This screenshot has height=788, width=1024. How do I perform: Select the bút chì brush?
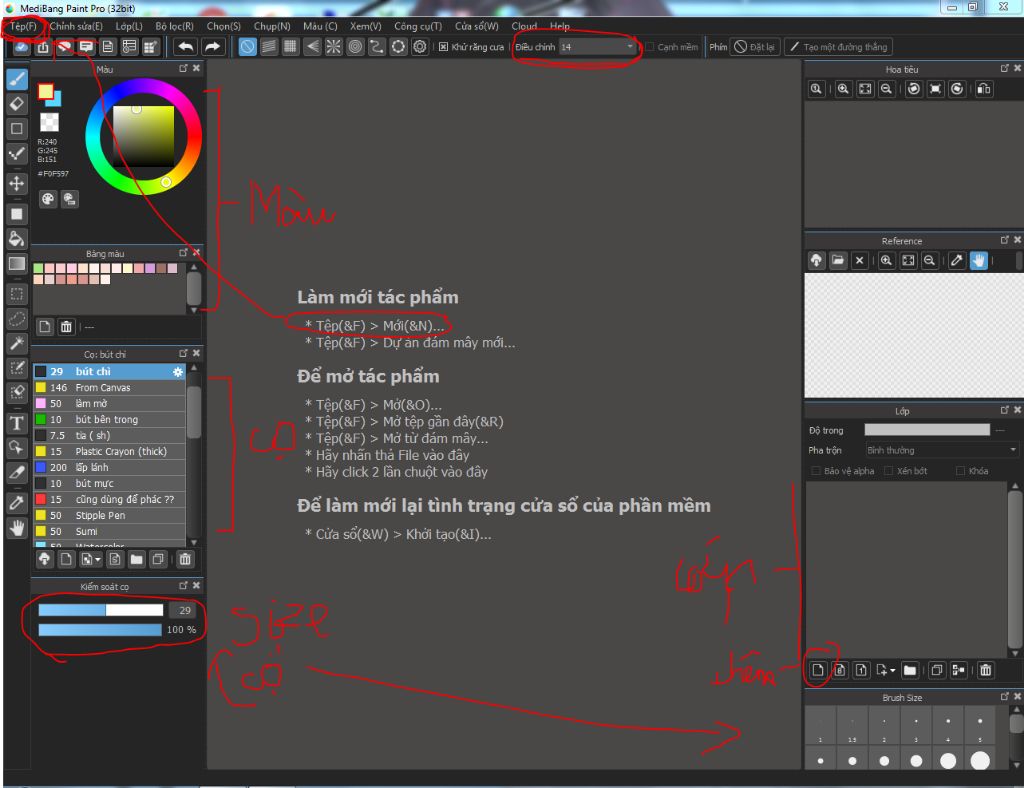pyautogui.click(x=109, y=371)
